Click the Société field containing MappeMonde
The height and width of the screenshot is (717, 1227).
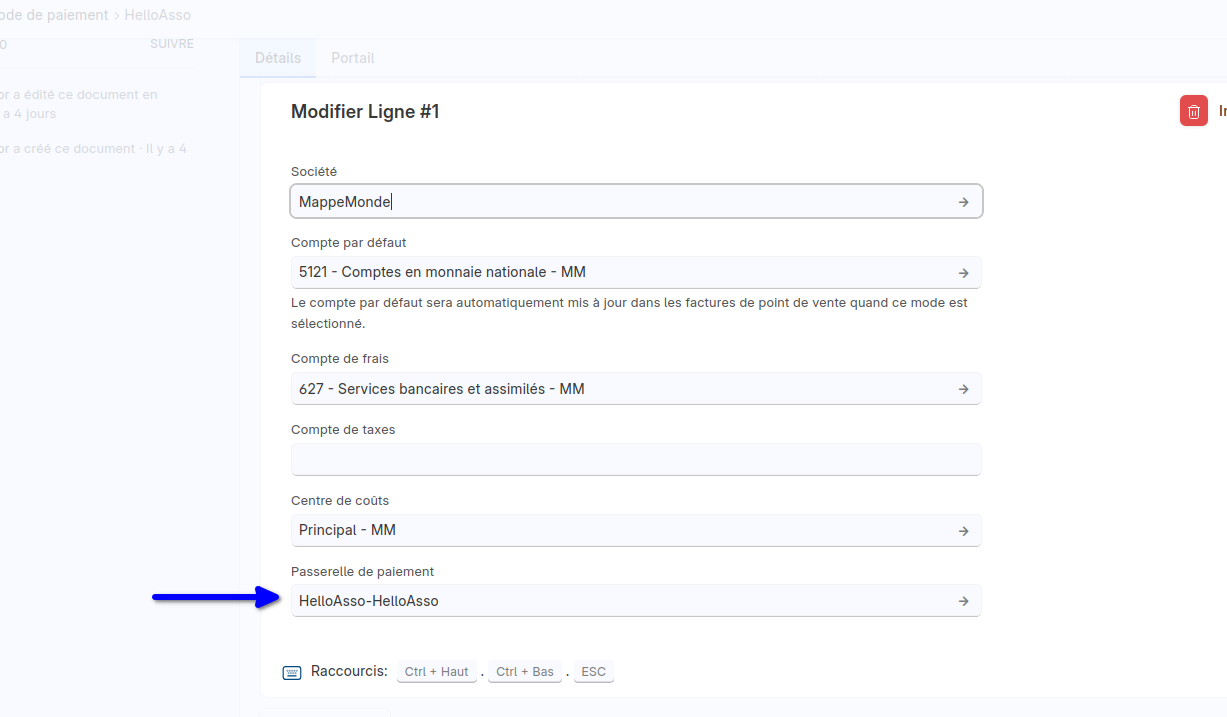point(620,201)
